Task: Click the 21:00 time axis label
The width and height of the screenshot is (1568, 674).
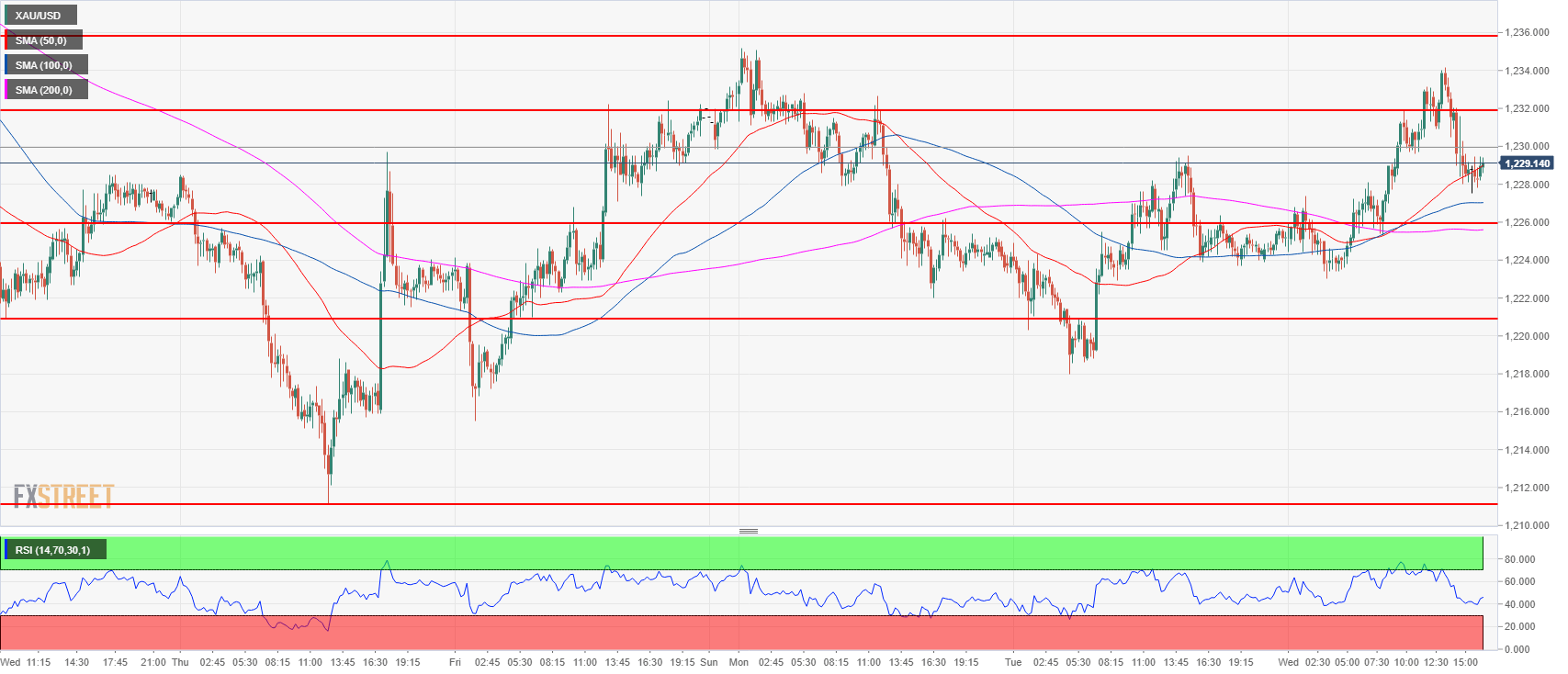Action: 153,662
